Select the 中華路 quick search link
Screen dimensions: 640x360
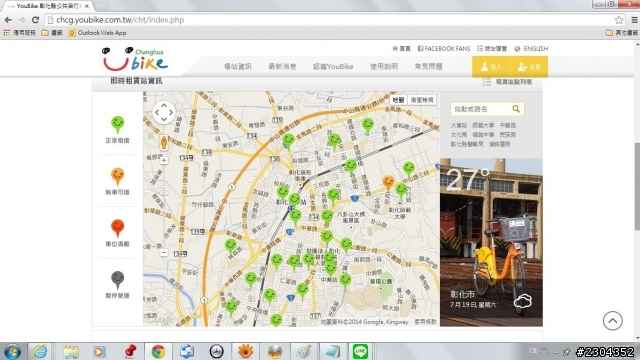(508, 125)
